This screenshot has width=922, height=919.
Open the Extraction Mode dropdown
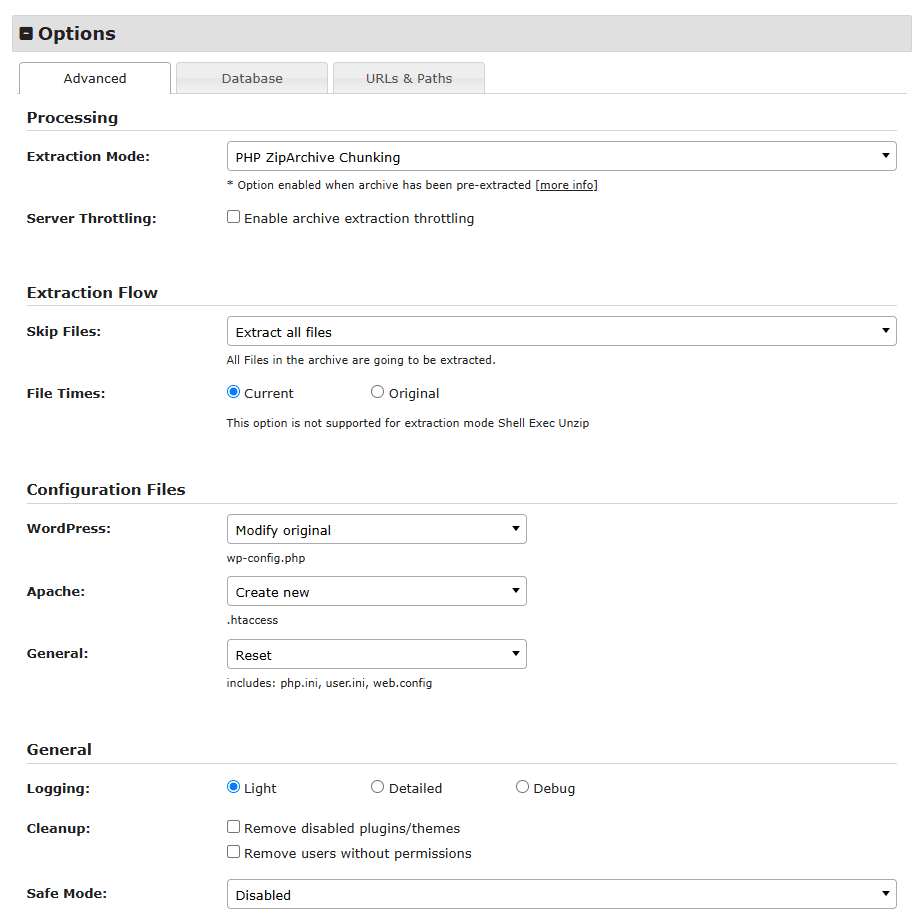coord(561,157)
